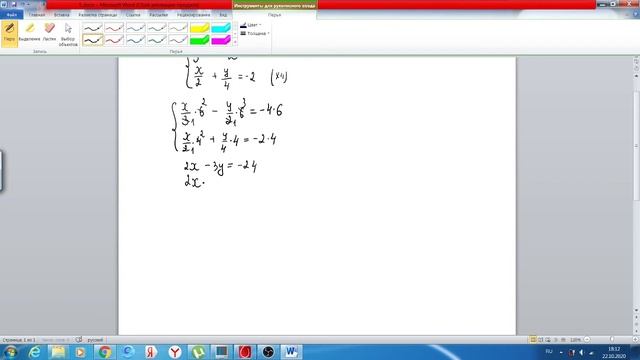The width and height of the screenshot is (640, 360).
Task: Open the Файл tab
Action: 11,15
